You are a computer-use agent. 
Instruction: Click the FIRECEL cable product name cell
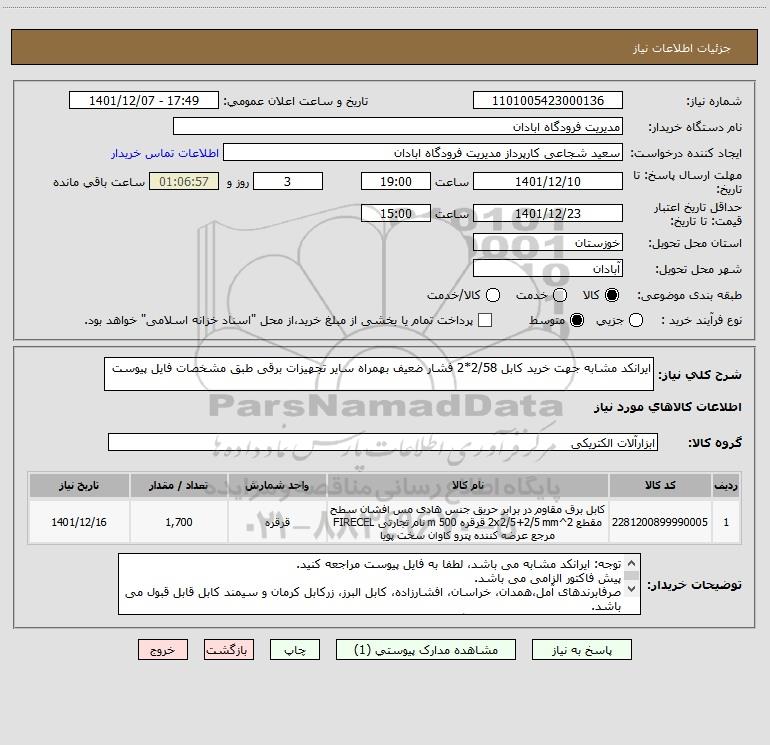[468, 522]
